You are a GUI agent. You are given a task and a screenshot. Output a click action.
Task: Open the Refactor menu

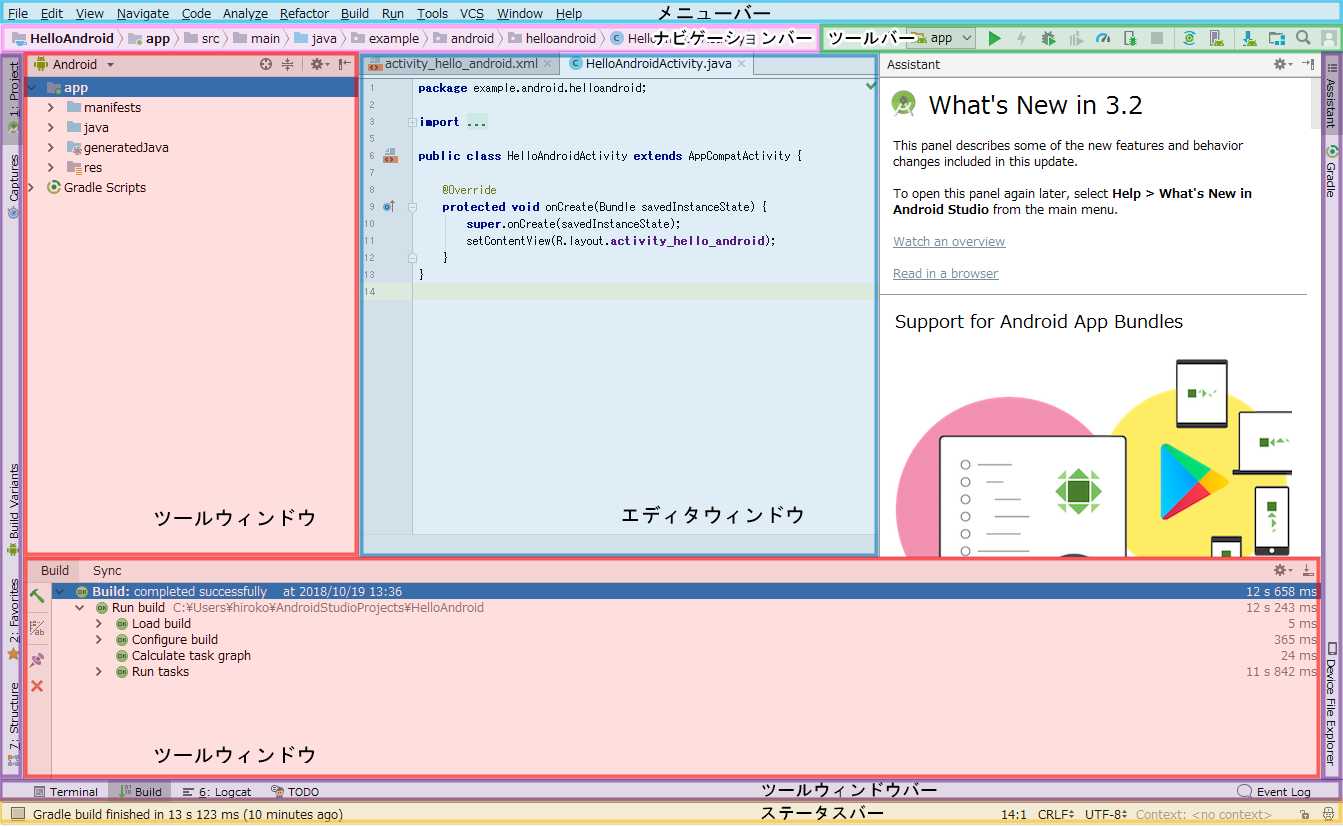pos(304,13)
